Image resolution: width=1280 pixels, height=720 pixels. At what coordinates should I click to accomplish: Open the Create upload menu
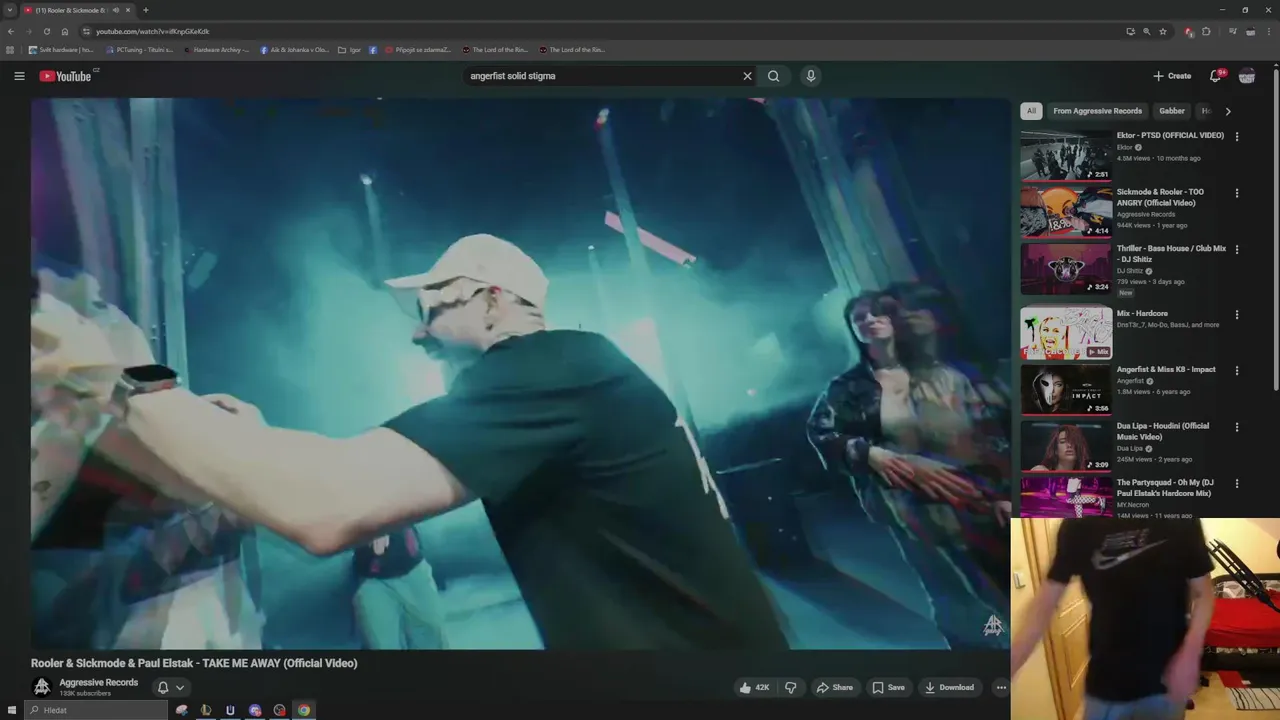click(x=1172, y=76)
